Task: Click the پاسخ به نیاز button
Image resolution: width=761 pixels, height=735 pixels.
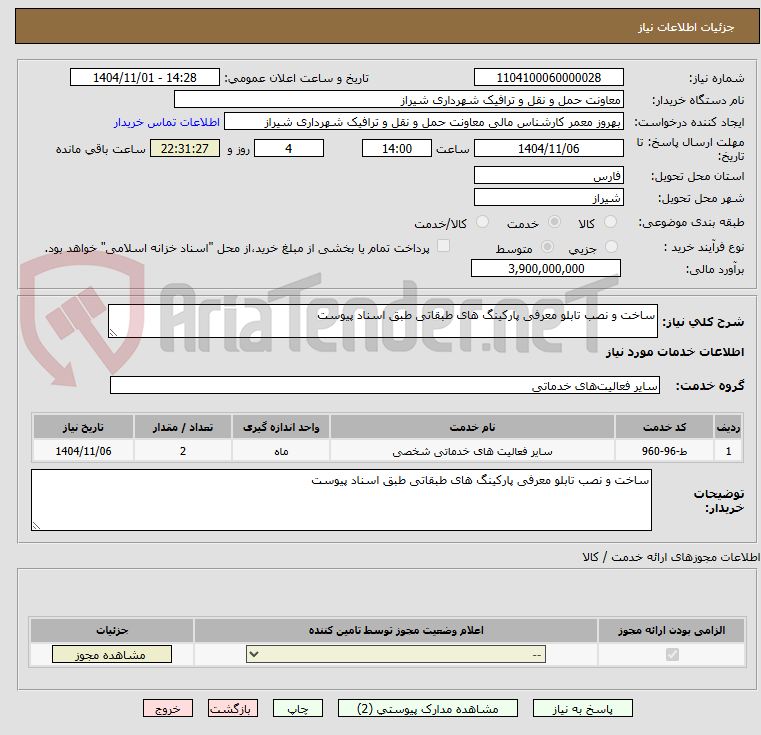Action: coord(582,708)
